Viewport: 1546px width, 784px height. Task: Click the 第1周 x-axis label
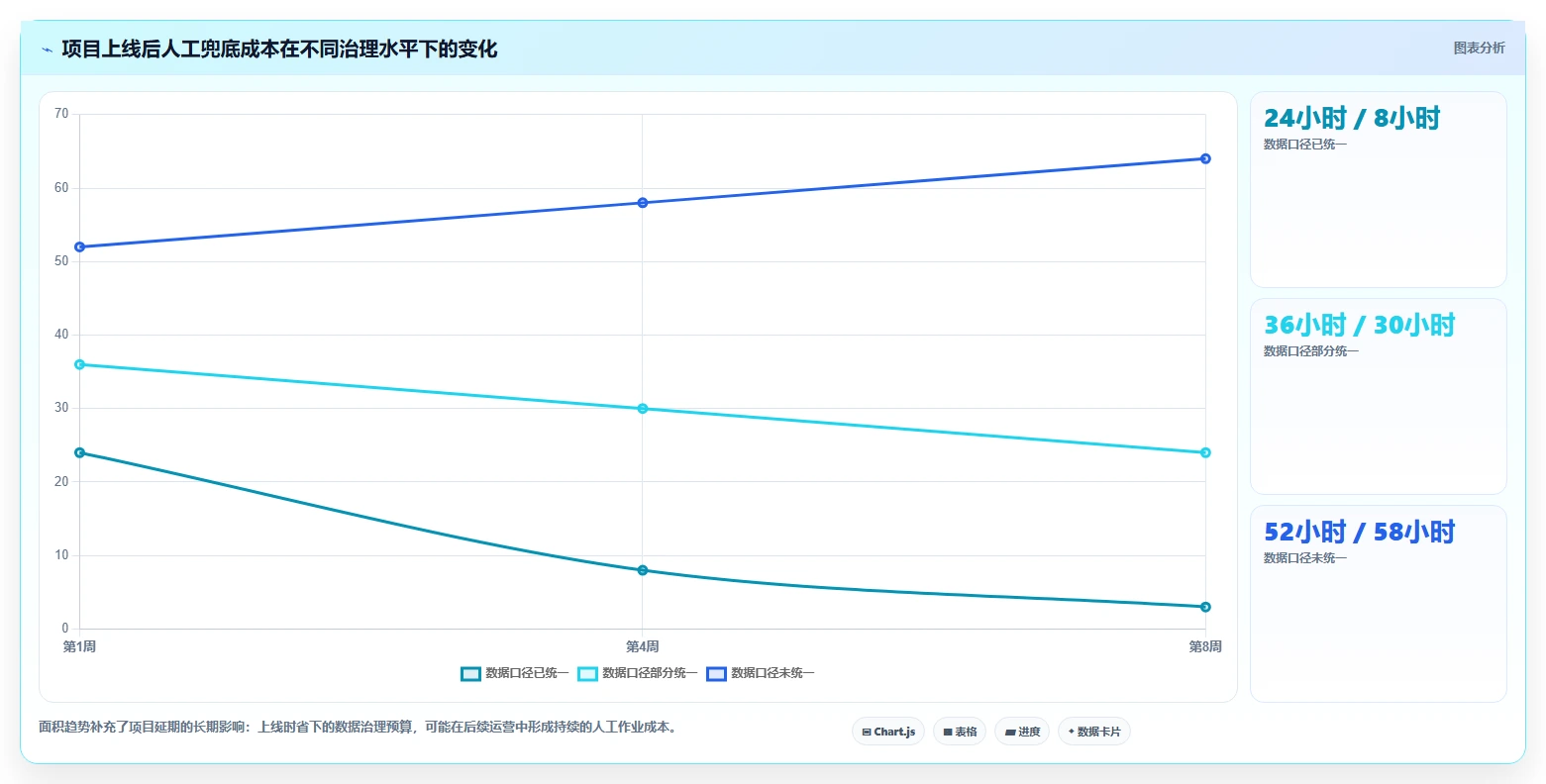pyautogui.click(x=79, y=646)
